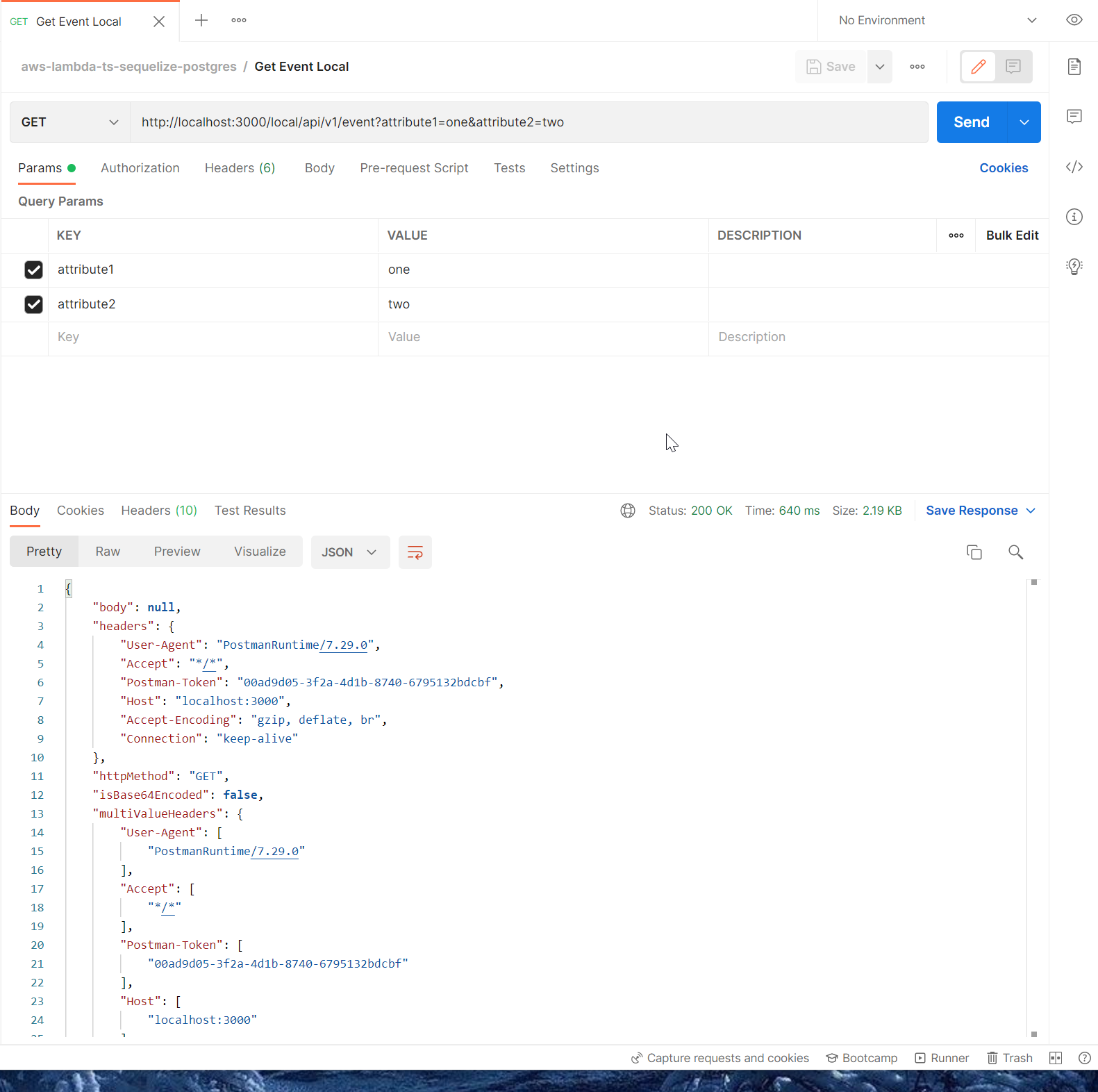This screenshot has width=1098, height=1092.
Task: Open the JSON format dropdown
Action: point(350,552)
